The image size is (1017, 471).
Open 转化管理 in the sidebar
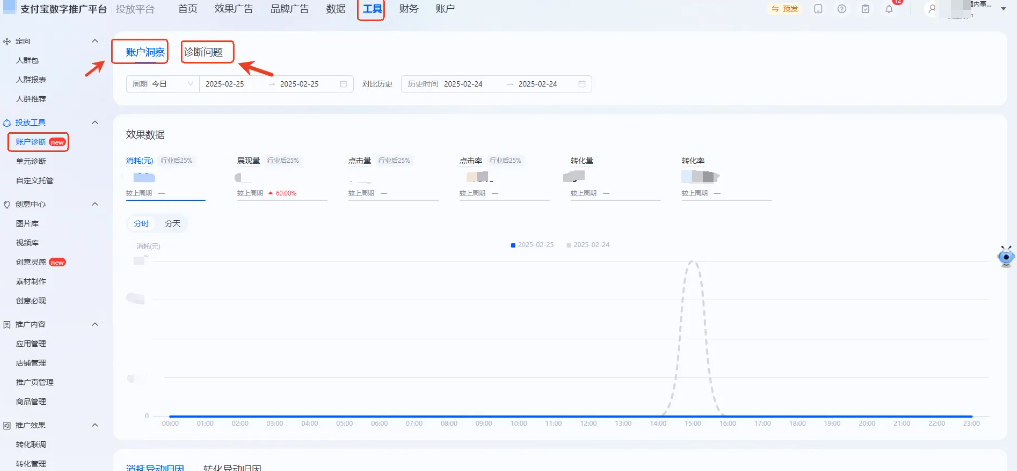tap(31, 464)
